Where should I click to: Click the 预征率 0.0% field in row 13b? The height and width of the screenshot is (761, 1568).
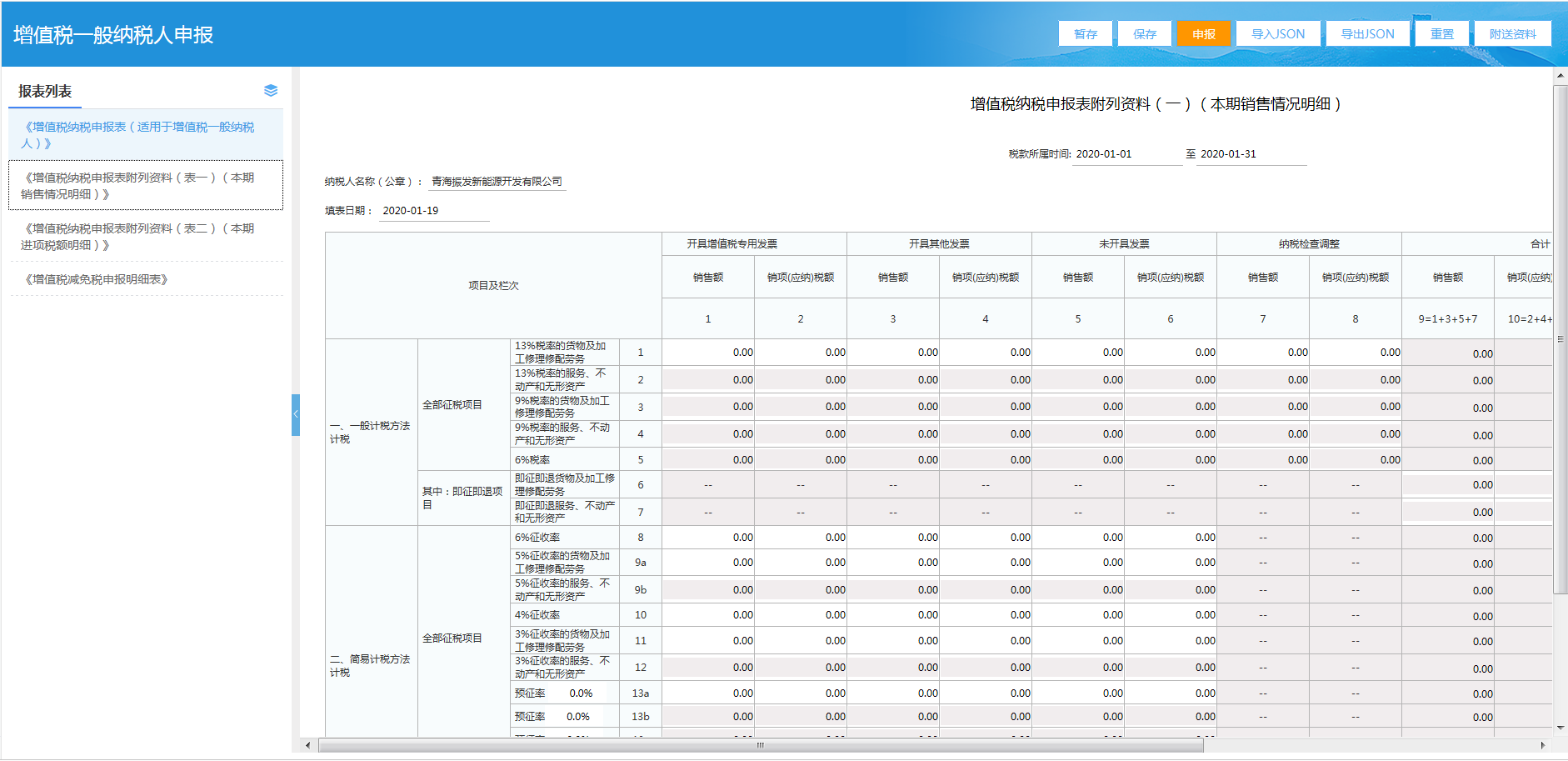pyautogui.click(x=578, y=717)
